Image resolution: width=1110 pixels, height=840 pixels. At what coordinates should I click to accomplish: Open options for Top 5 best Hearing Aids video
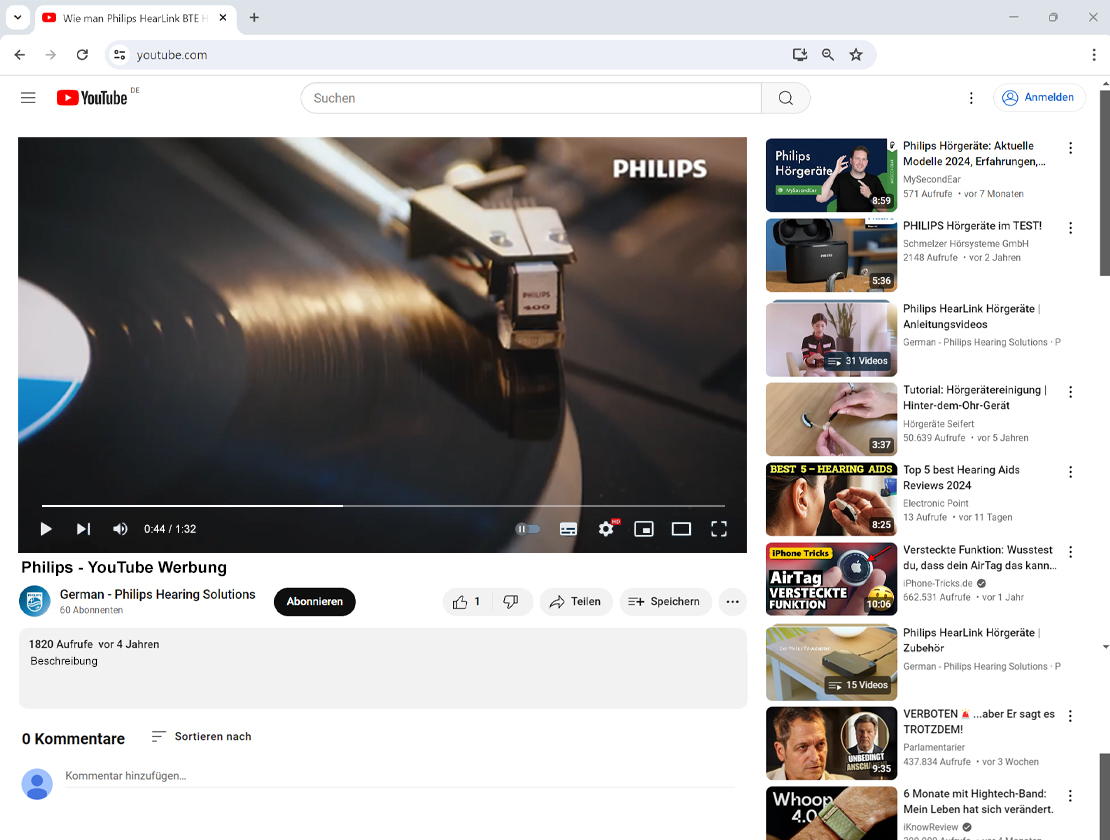(1070, 472)
